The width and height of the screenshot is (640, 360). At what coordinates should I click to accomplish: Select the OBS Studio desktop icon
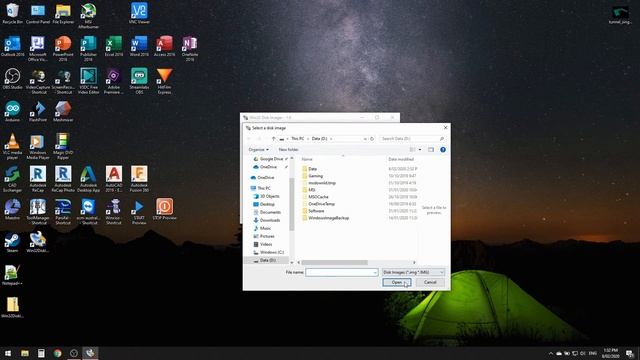pyautogui.click(x=12, y=78)
